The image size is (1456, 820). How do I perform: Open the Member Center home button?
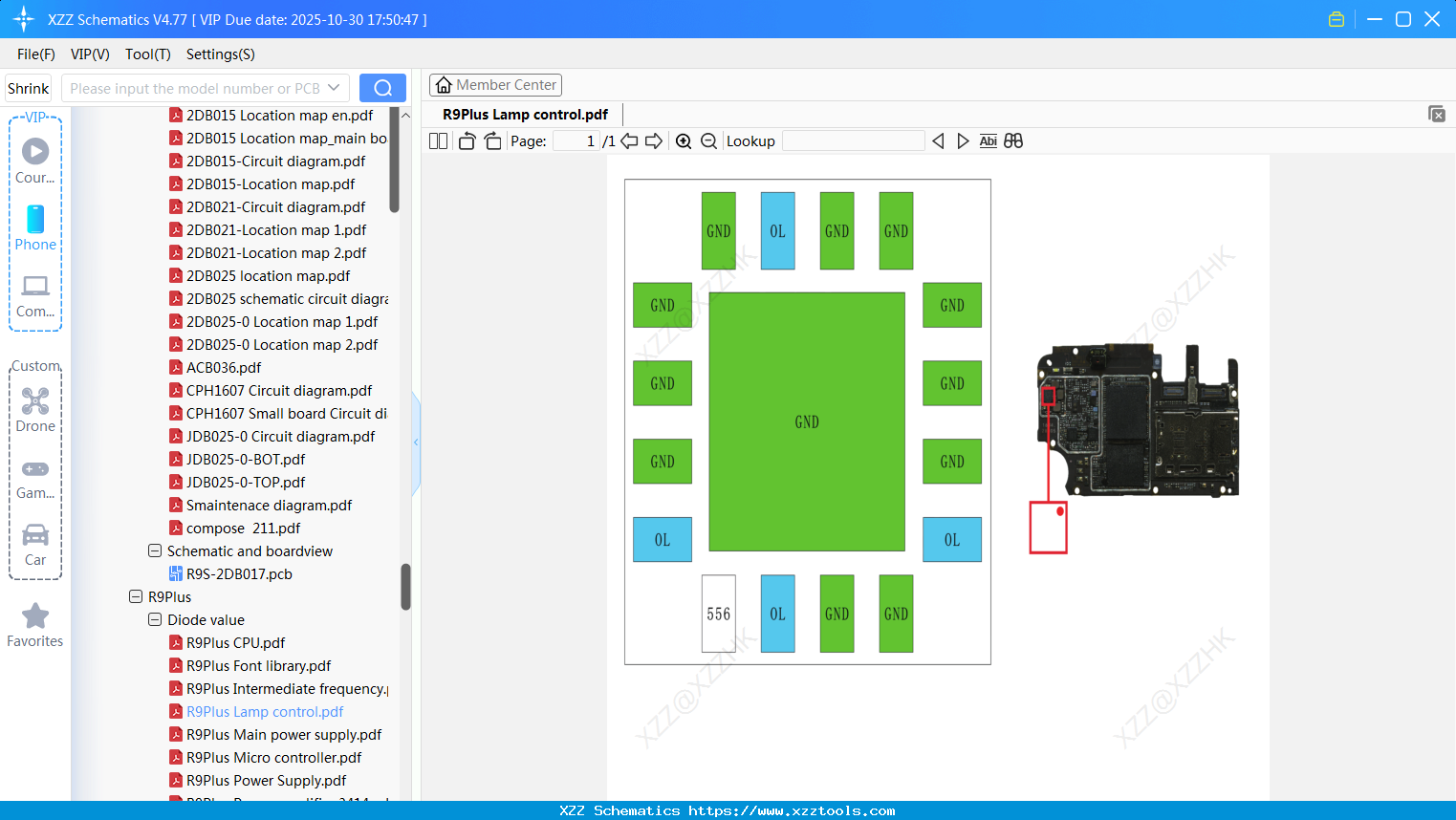(495, 85)
